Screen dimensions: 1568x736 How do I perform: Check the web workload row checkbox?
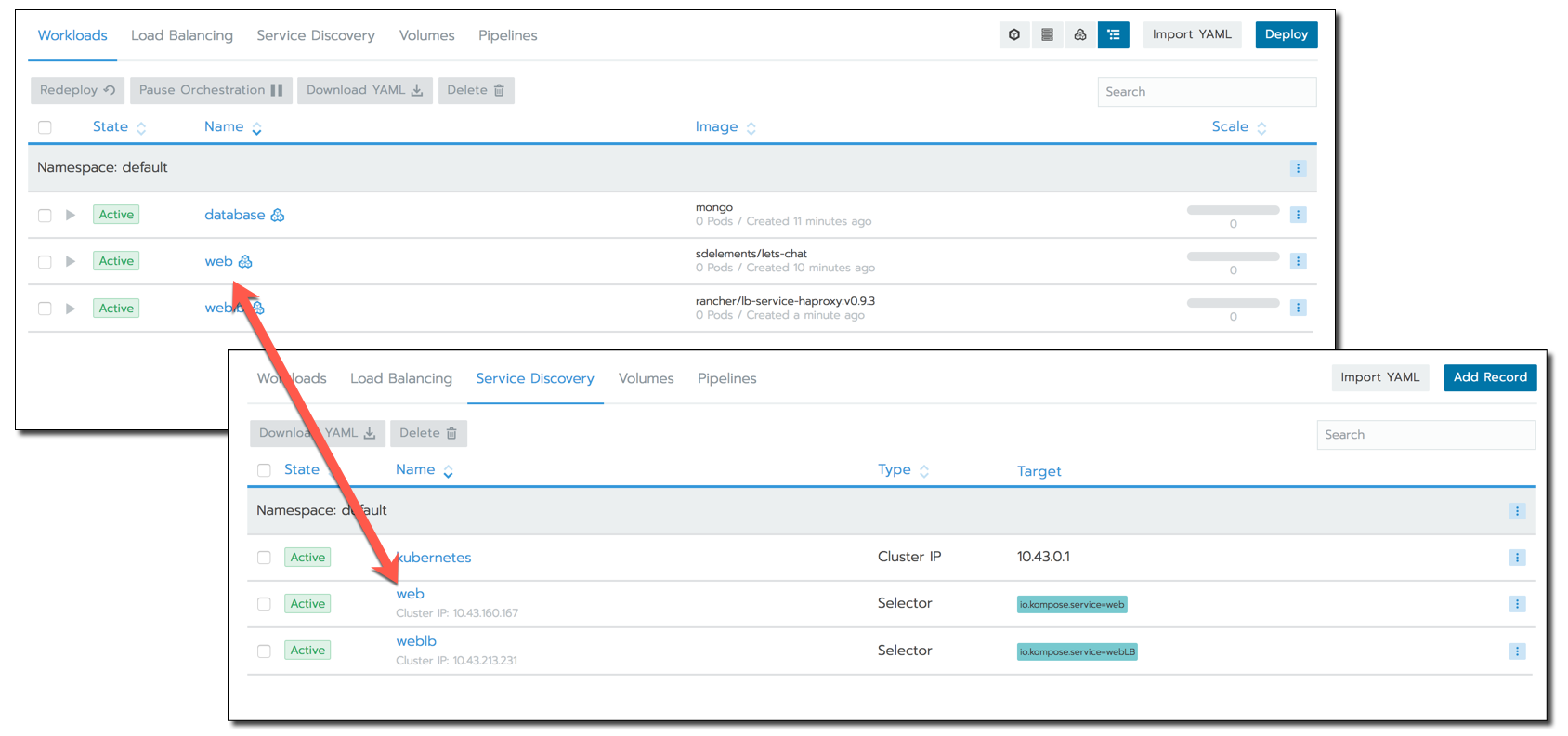pyautogui.click(x=45, y=261)
